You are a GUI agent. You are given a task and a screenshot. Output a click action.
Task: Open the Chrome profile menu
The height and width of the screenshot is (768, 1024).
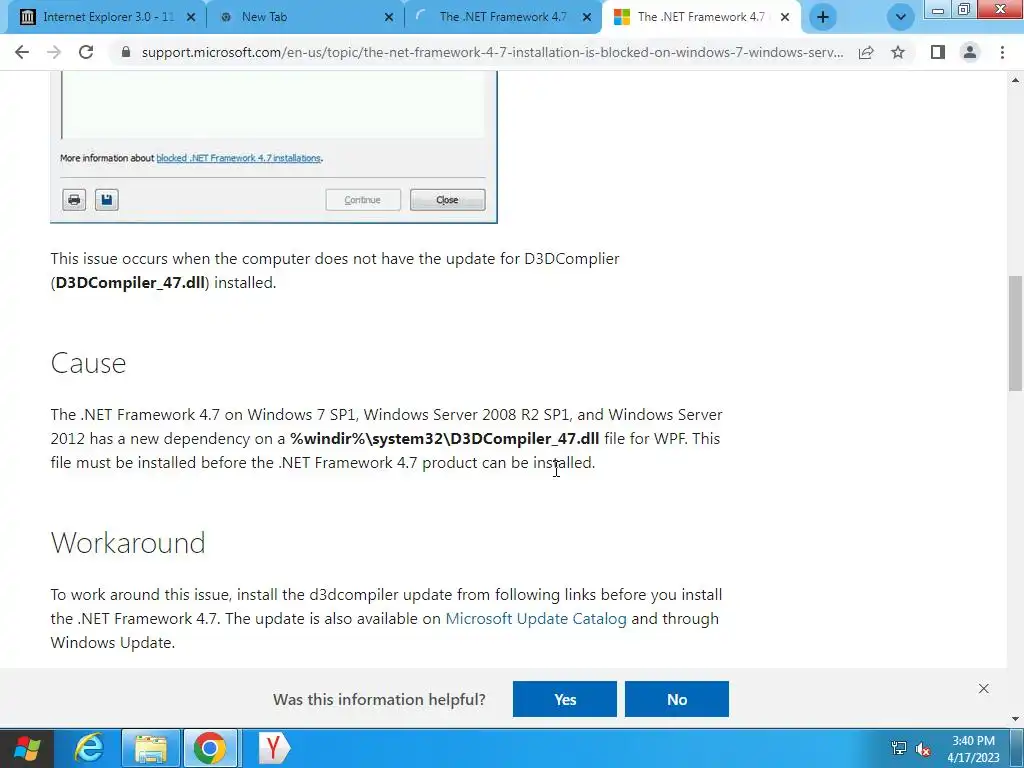(970, 52)
